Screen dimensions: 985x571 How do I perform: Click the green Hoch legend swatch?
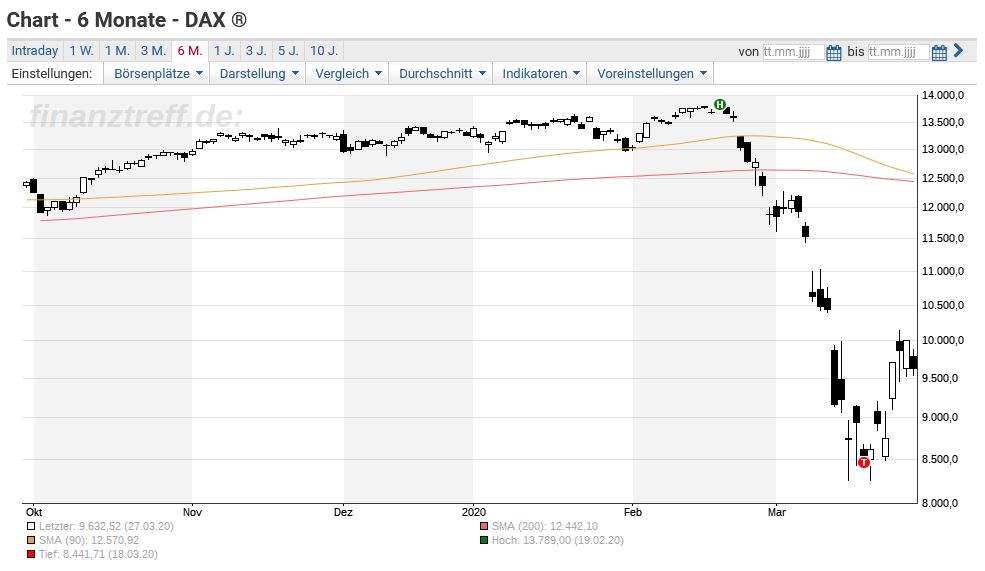(x=484, y=540)
